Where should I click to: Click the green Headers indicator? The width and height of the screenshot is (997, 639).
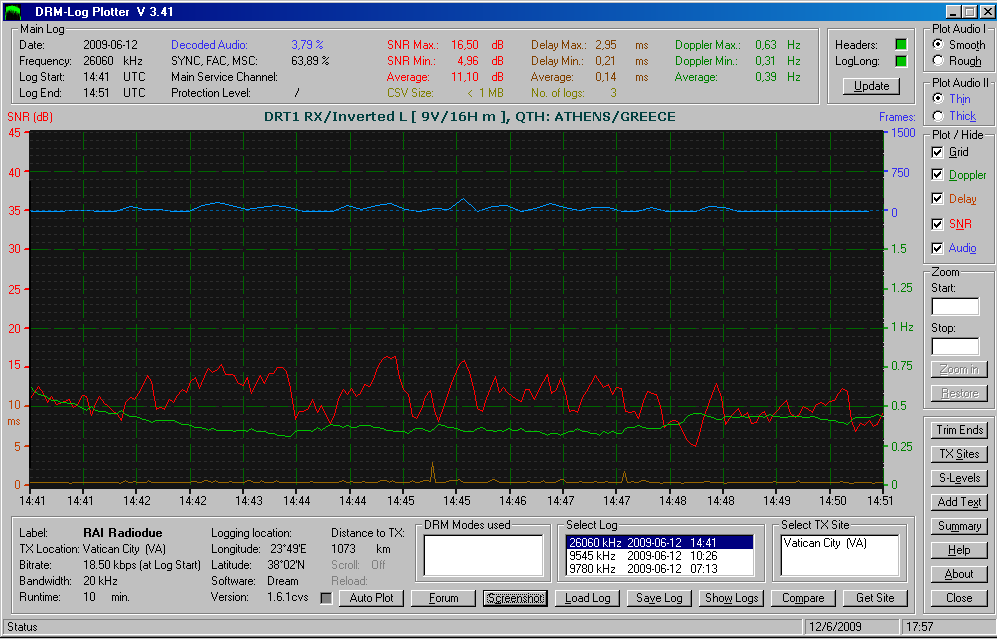click(x=901, y=45)
